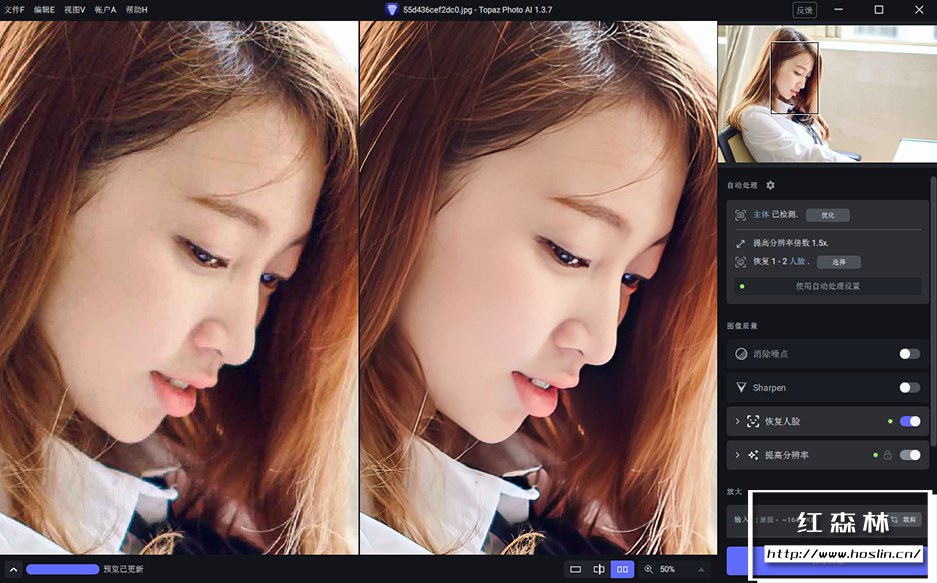This screenshot has height=583, width=937.
Task: Open auto-processing settings gear
Action: (770, 185)
